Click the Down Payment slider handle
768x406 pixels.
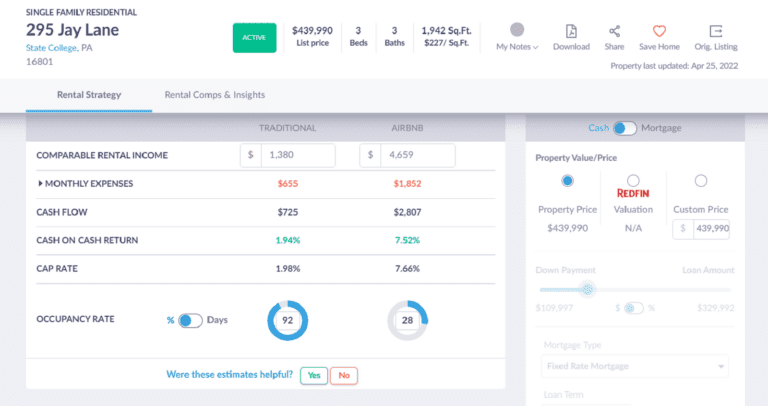588,289
